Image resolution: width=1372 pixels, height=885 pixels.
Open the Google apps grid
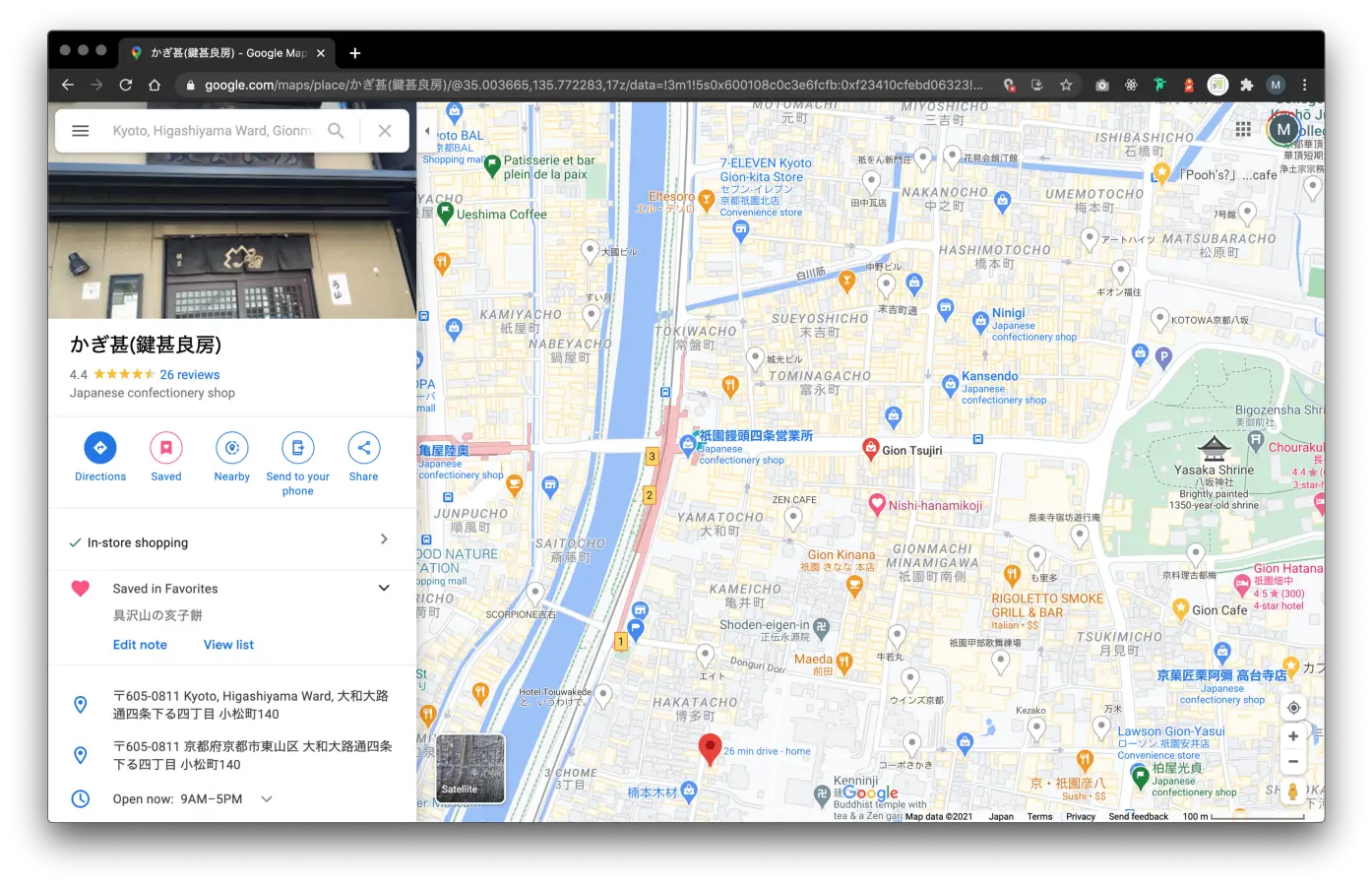tap(1243, 129)
